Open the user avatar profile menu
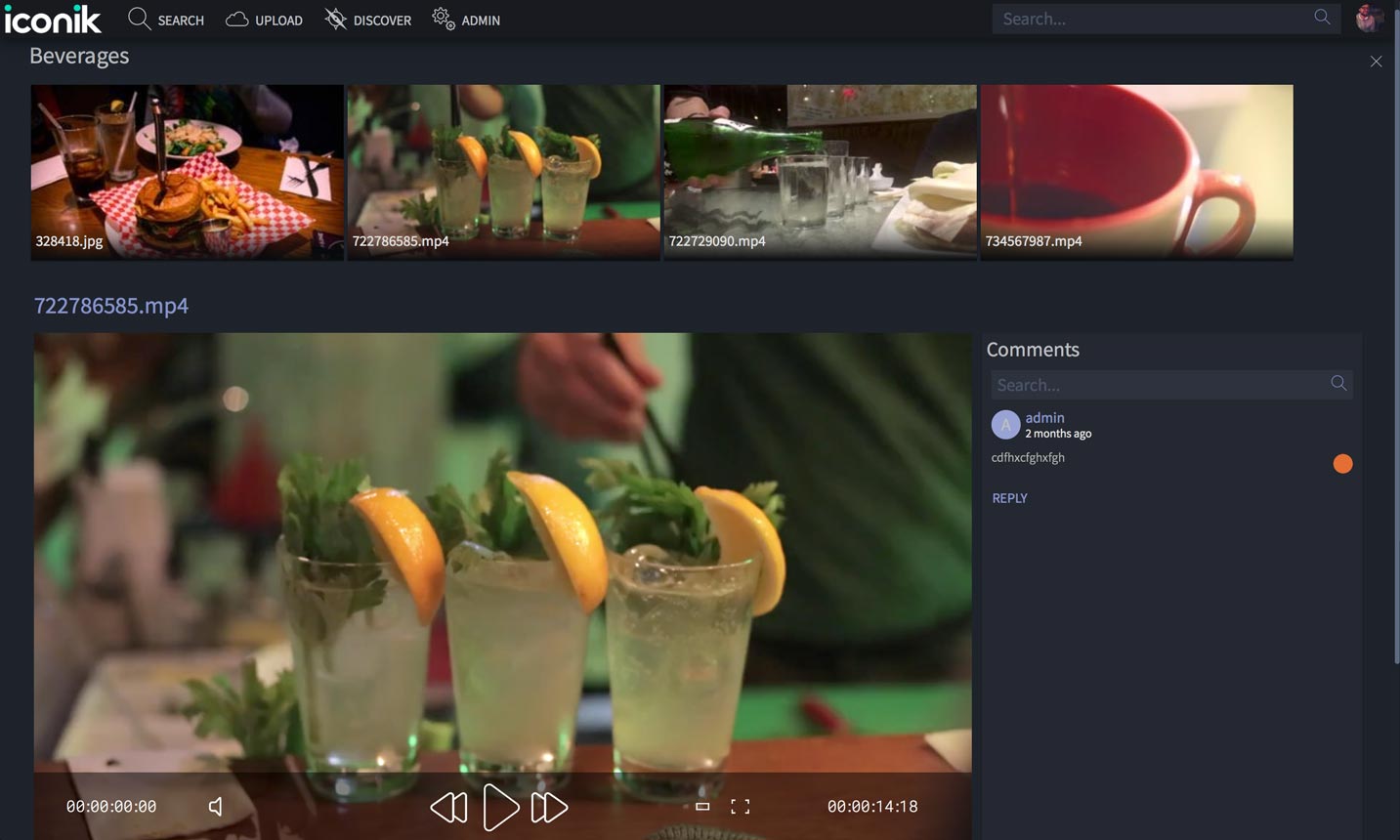 [1370, 18]
